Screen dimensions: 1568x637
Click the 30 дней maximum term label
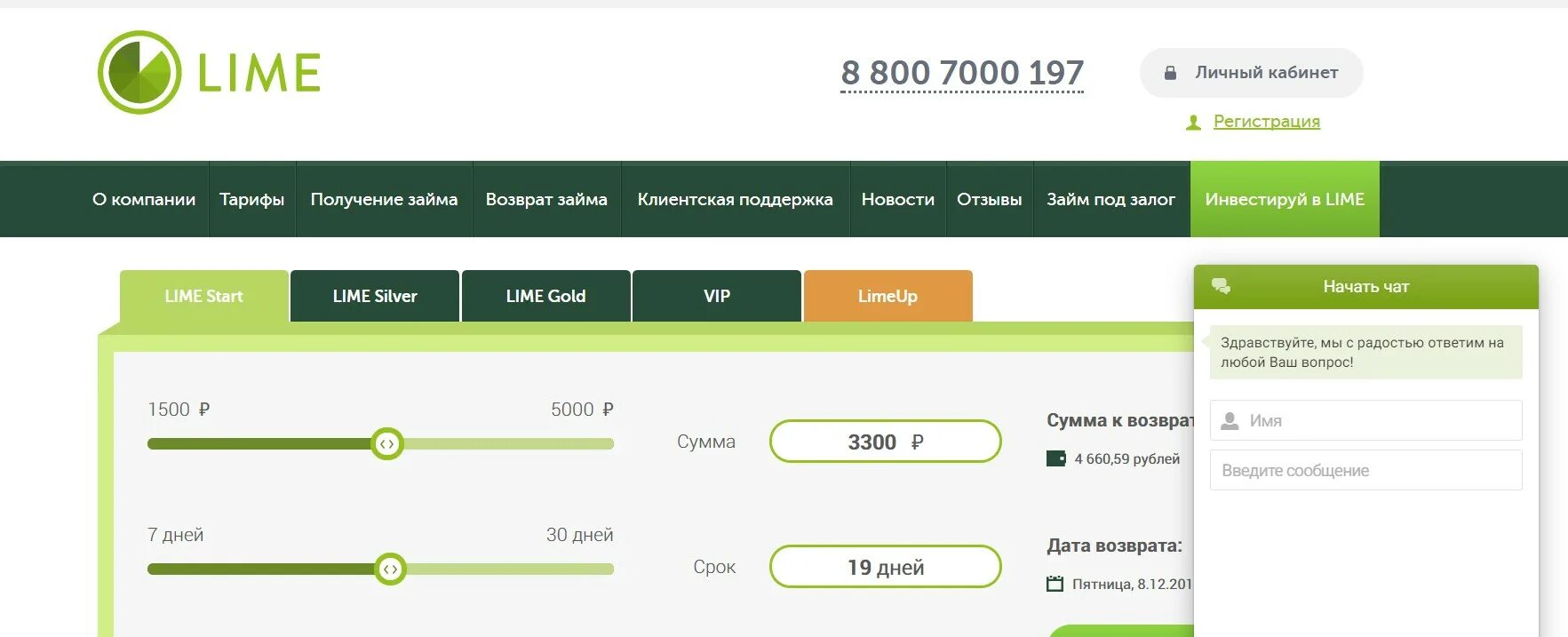tap(579, 535)
